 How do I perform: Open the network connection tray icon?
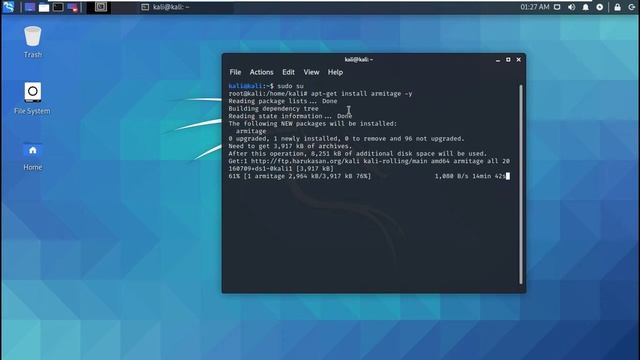557,7
